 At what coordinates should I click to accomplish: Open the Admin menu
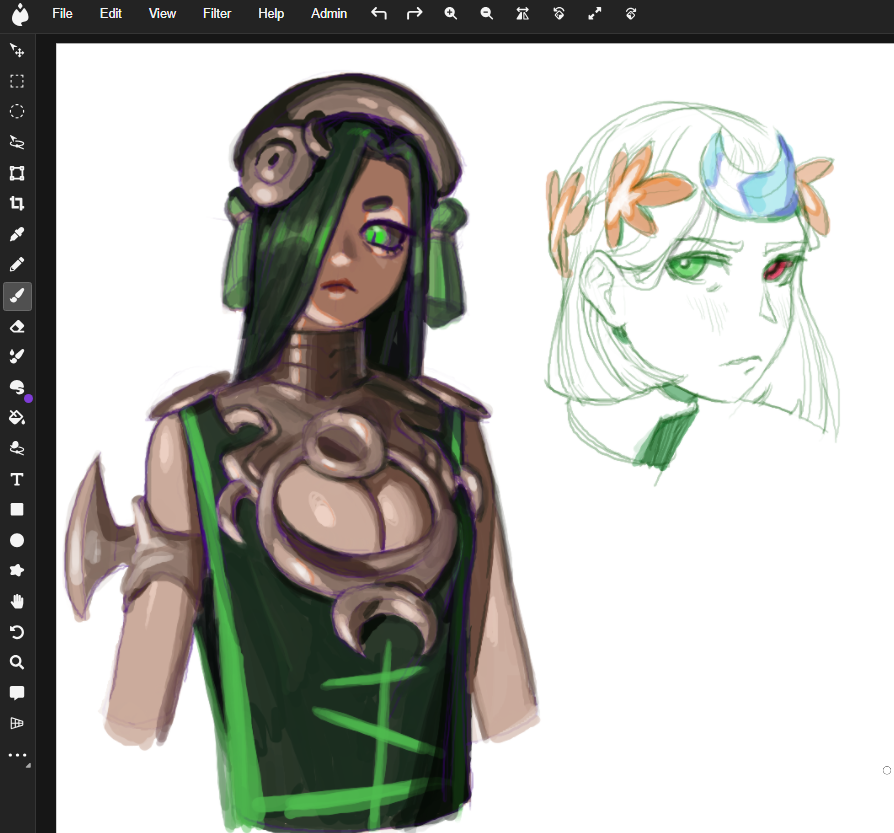coord(329,14)
